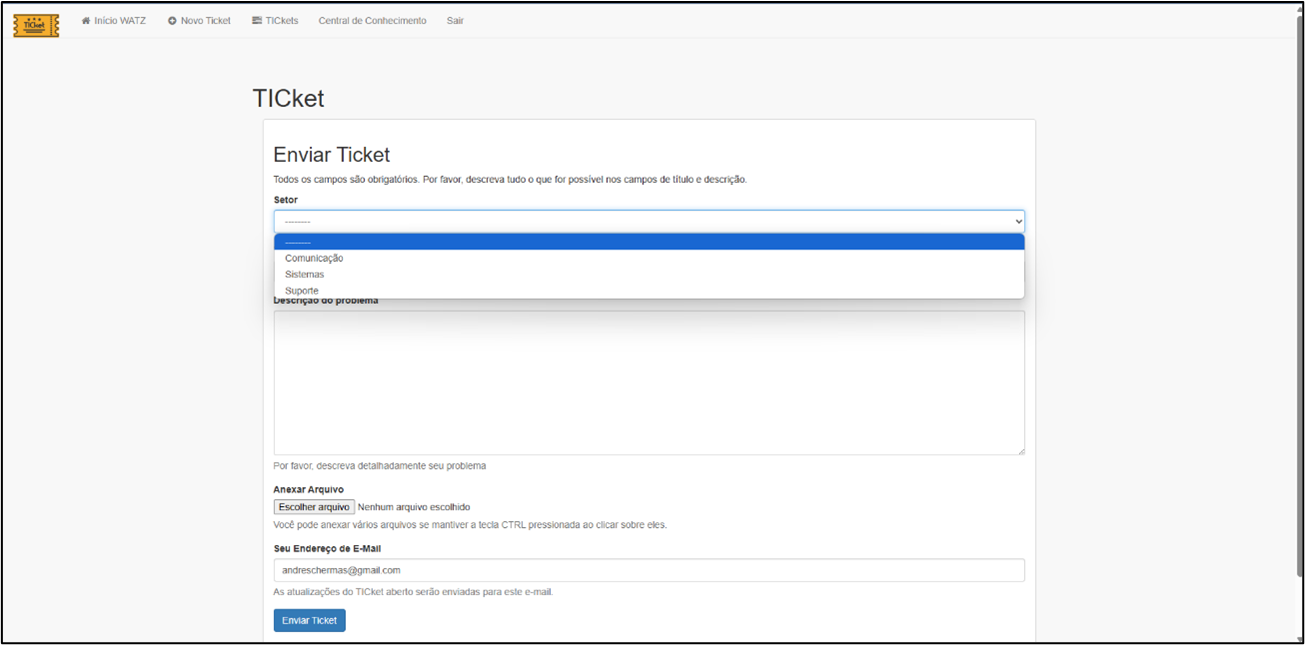Image resolution: width=1305 pixels, height=645 pixels.
Task: Open Central de Conhecimento
Action: [372, 21]
